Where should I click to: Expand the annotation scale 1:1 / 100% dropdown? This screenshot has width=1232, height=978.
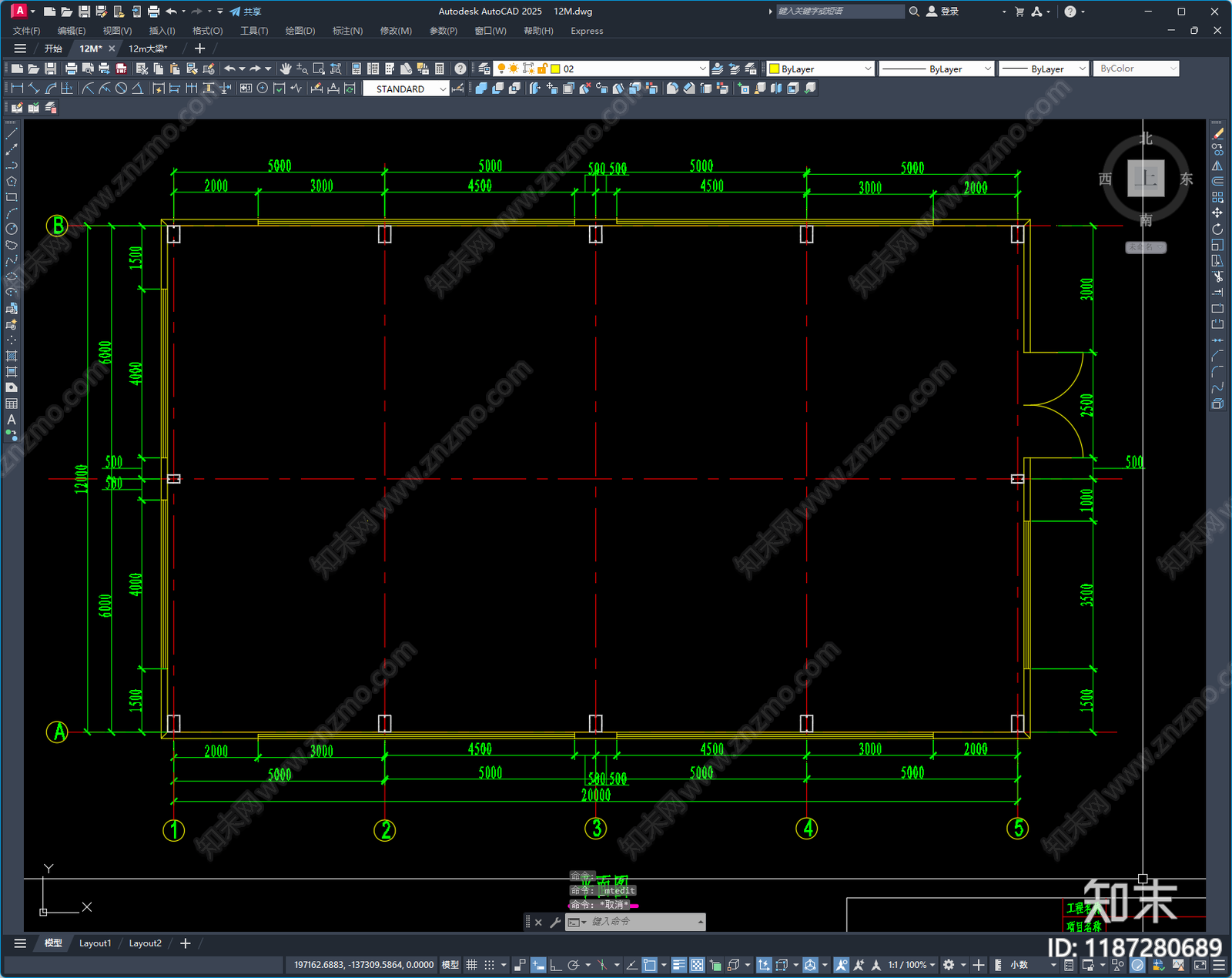(912, 965)
